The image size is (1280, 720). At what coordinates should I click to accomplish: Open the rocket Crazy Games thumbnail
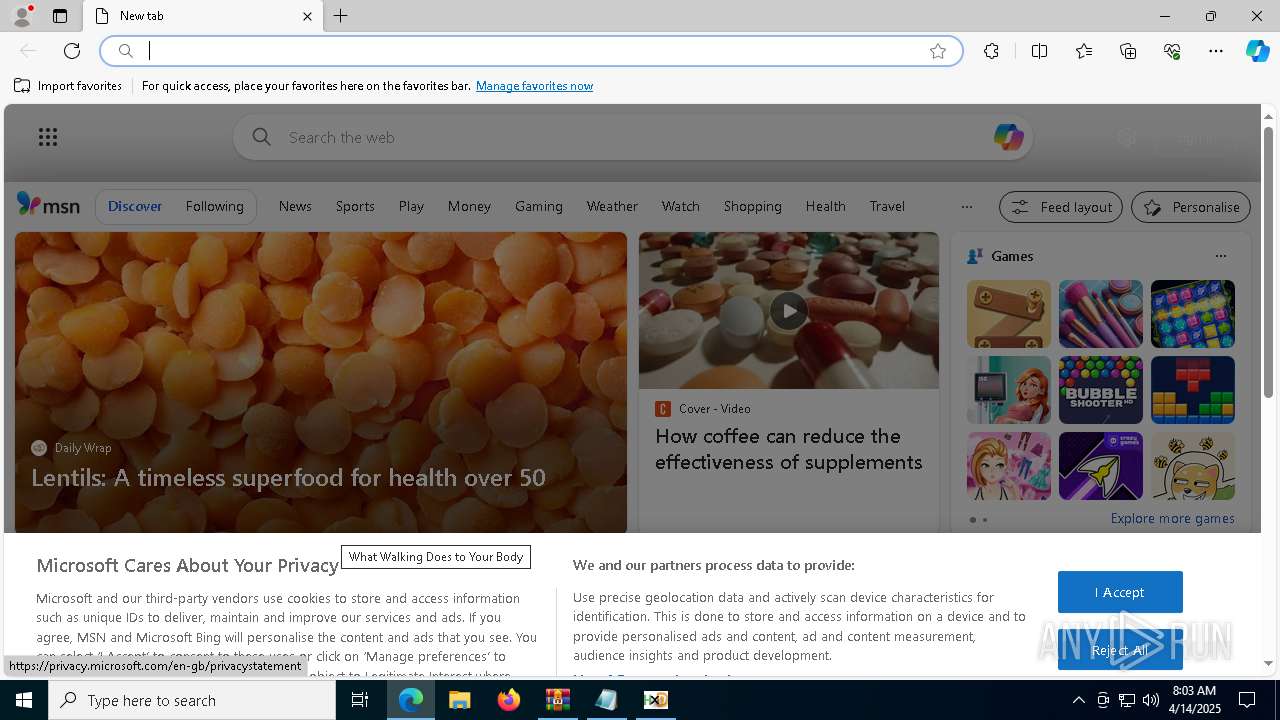(x=1100, y=466)
